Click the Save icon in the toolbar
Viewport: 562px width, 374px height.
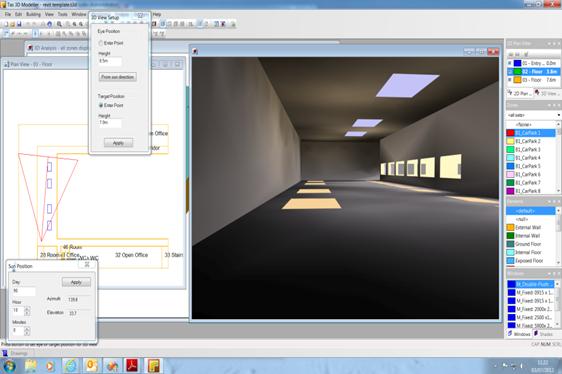point(19,24)
